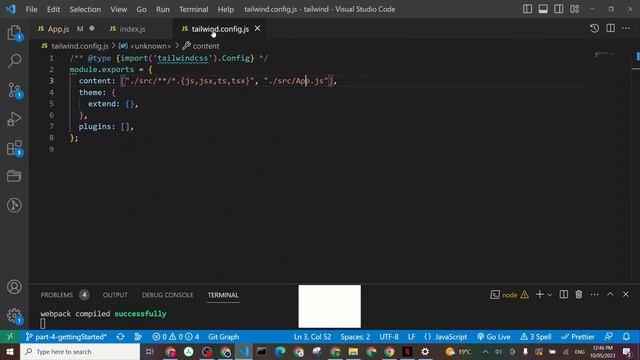Click the 3 Spell status item

[x=536, y=337]
